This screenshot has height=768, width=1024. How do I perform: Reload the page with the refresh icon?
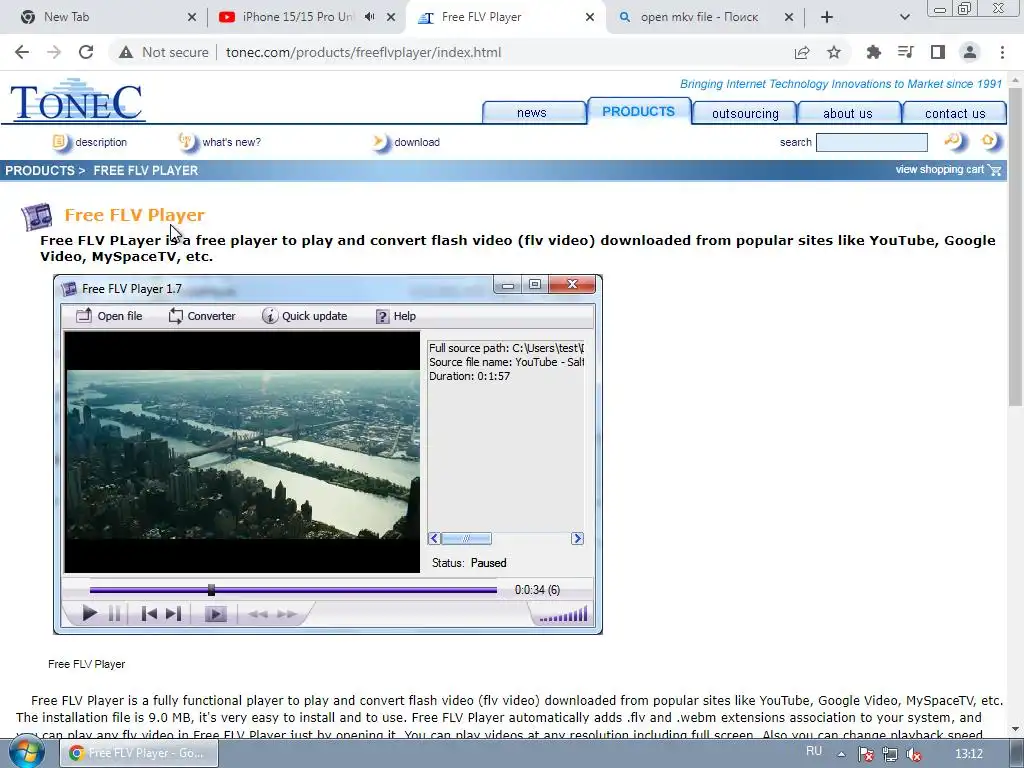86,52
